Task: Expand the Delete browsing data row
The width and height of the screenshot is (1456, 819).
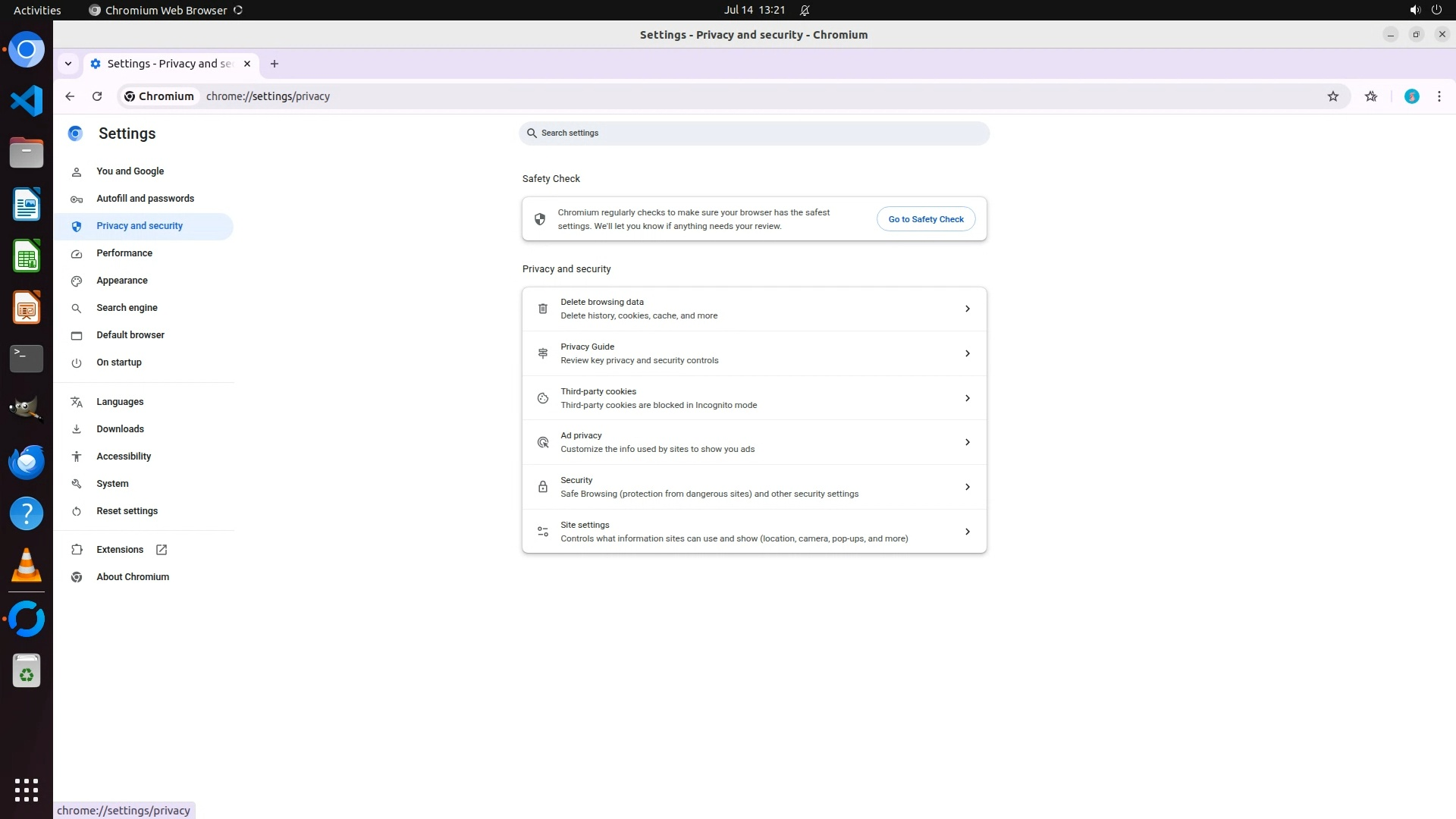Action: pos(967,309)
